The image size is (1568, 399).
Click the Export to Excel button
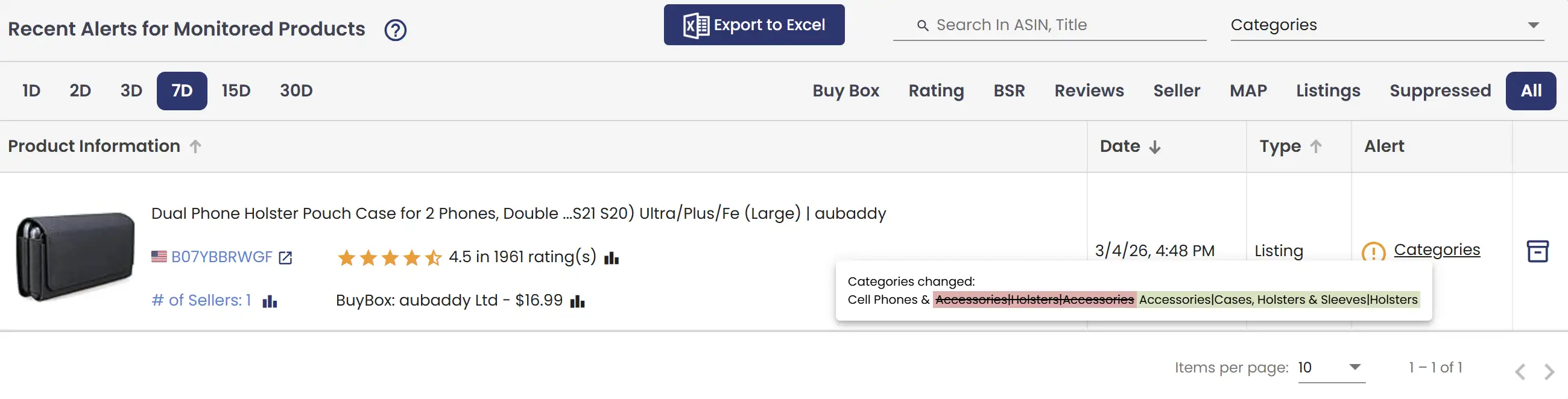pos(754,25)
